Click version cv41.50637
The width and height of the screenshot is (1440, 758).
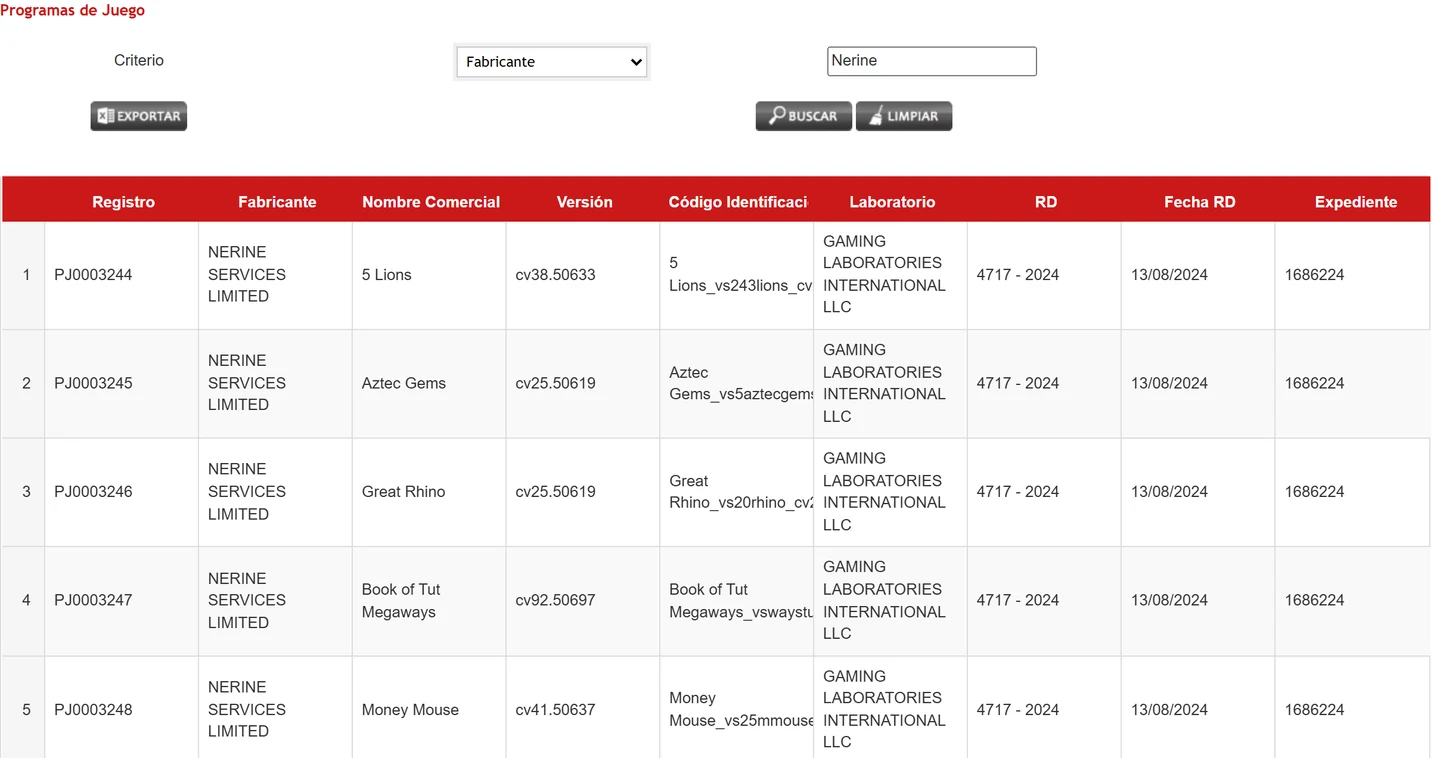tap(556, 710)
